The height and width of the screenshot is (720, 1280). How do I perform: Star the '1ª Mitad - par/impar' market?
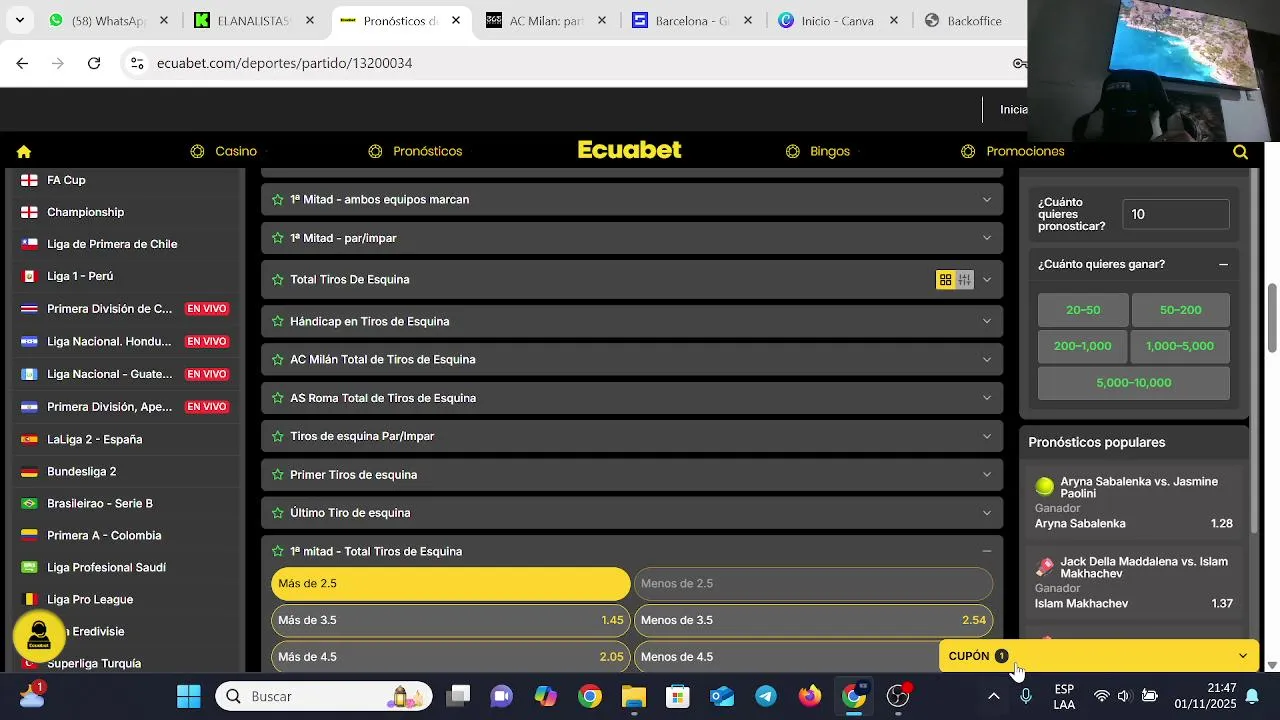278,238
